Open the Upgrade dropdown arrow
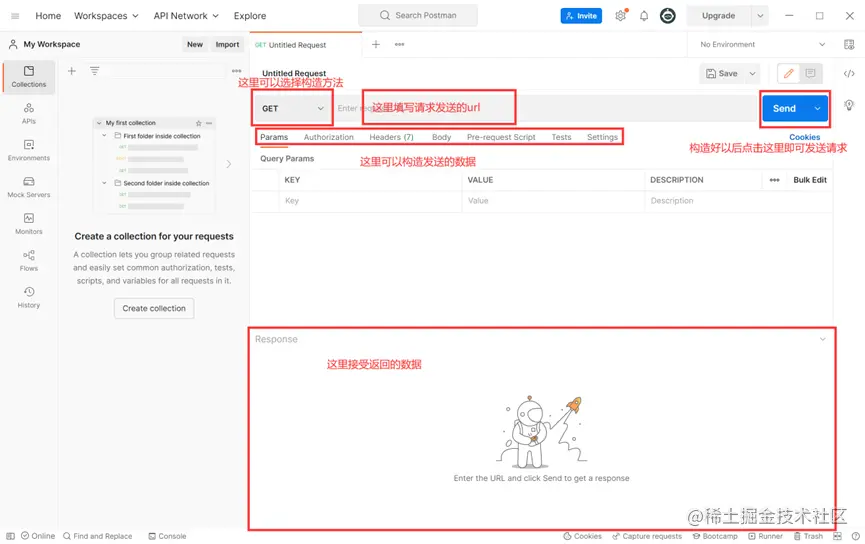The image size is (865, 544). (760, 15)
